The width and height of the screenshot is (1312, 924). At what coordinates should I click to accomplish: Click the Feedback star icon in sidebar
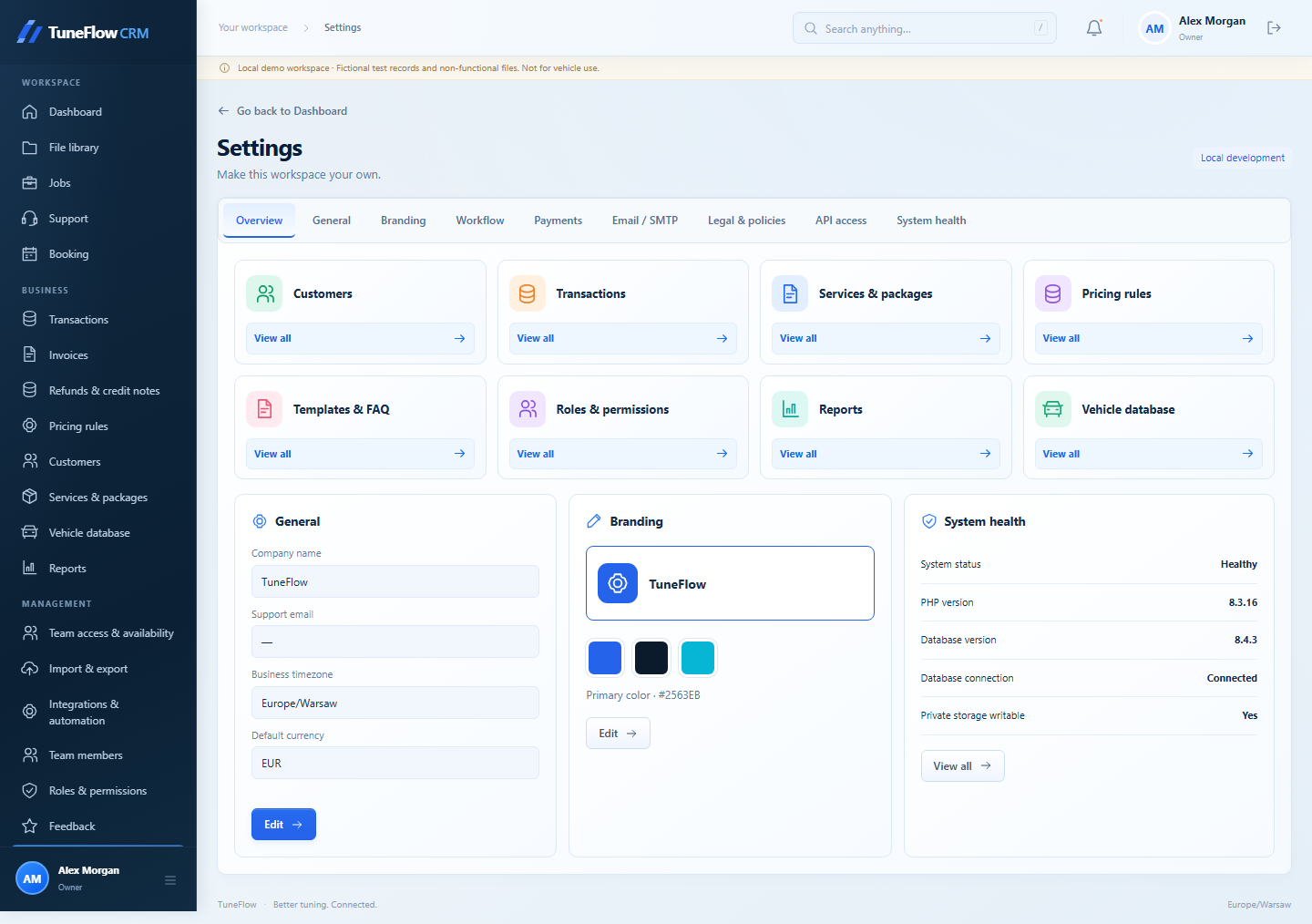(30, 826)
